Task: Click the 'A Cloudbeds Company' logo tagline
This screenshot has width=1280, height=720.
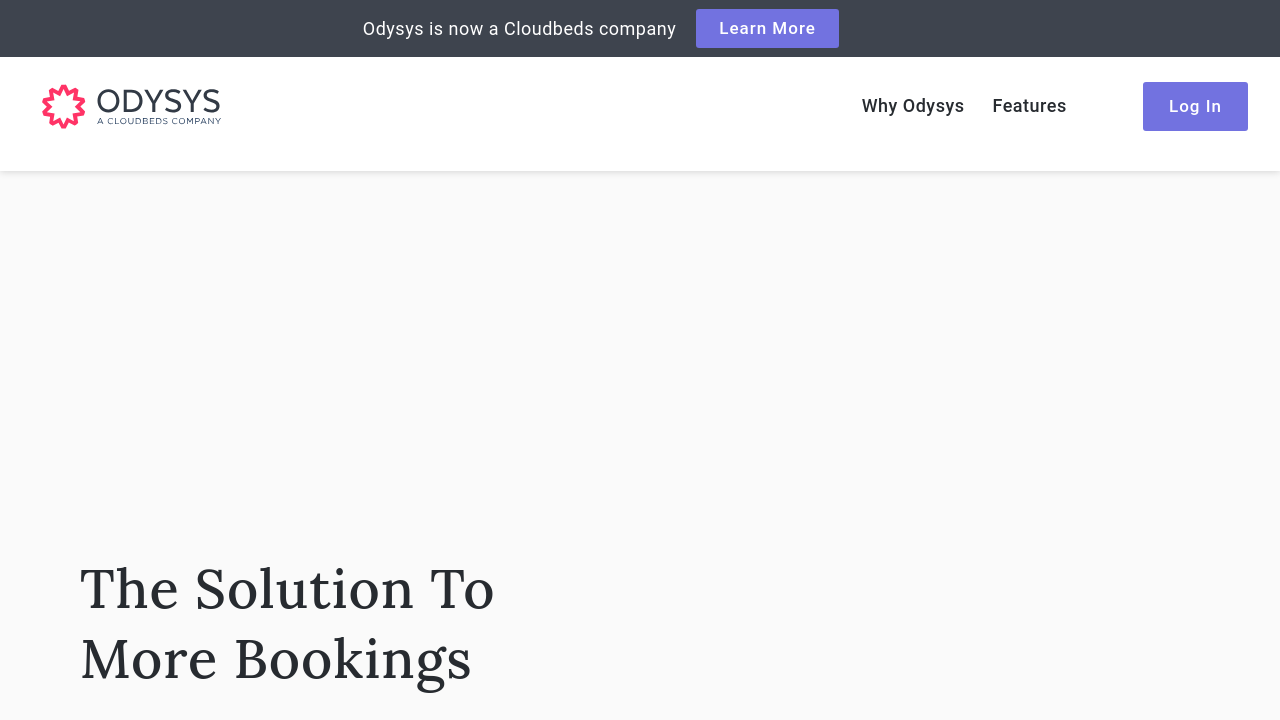Action: coord(159,121)
